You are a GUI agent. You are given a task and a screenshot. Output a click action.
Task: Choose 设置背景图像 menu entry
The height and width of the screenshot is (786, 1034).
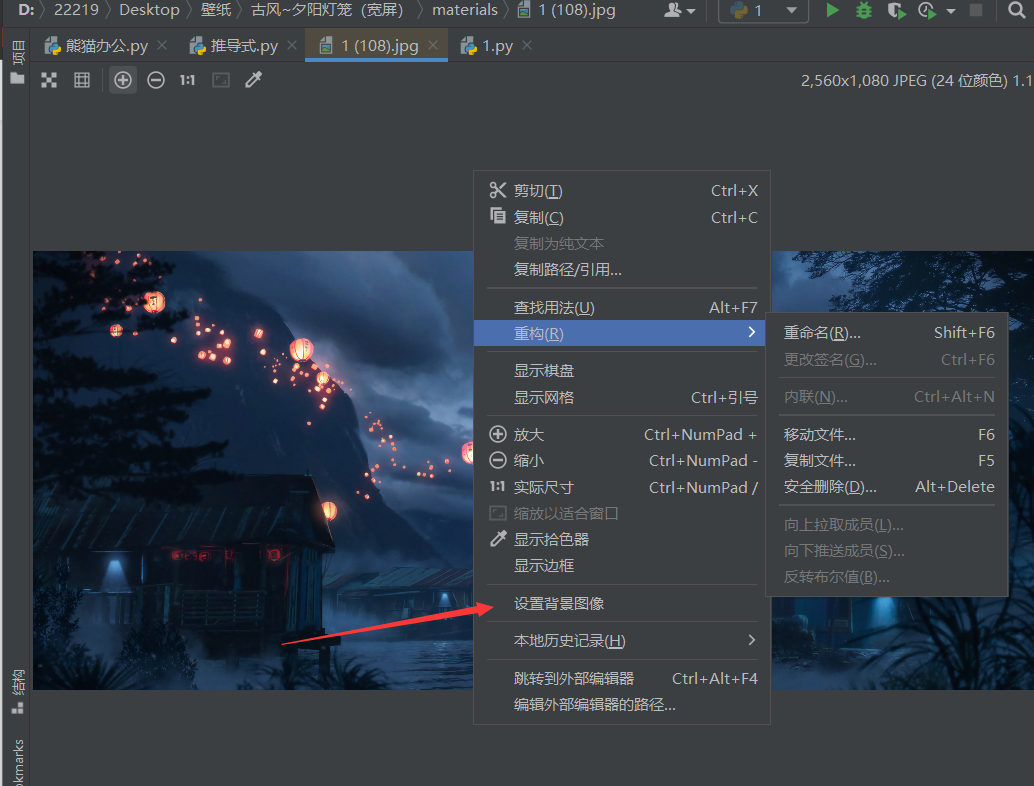(x=622, y=603)
